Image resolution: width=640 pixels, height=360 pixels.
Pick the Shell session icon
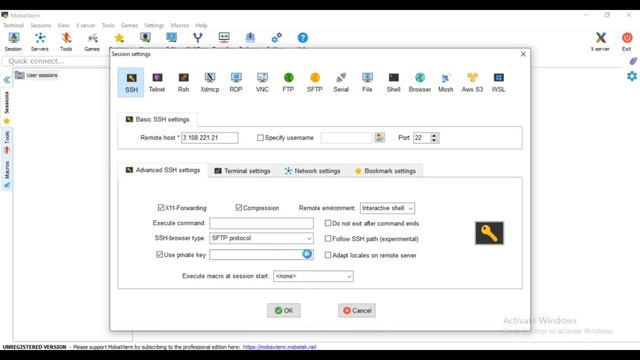[x=393, y=82]
